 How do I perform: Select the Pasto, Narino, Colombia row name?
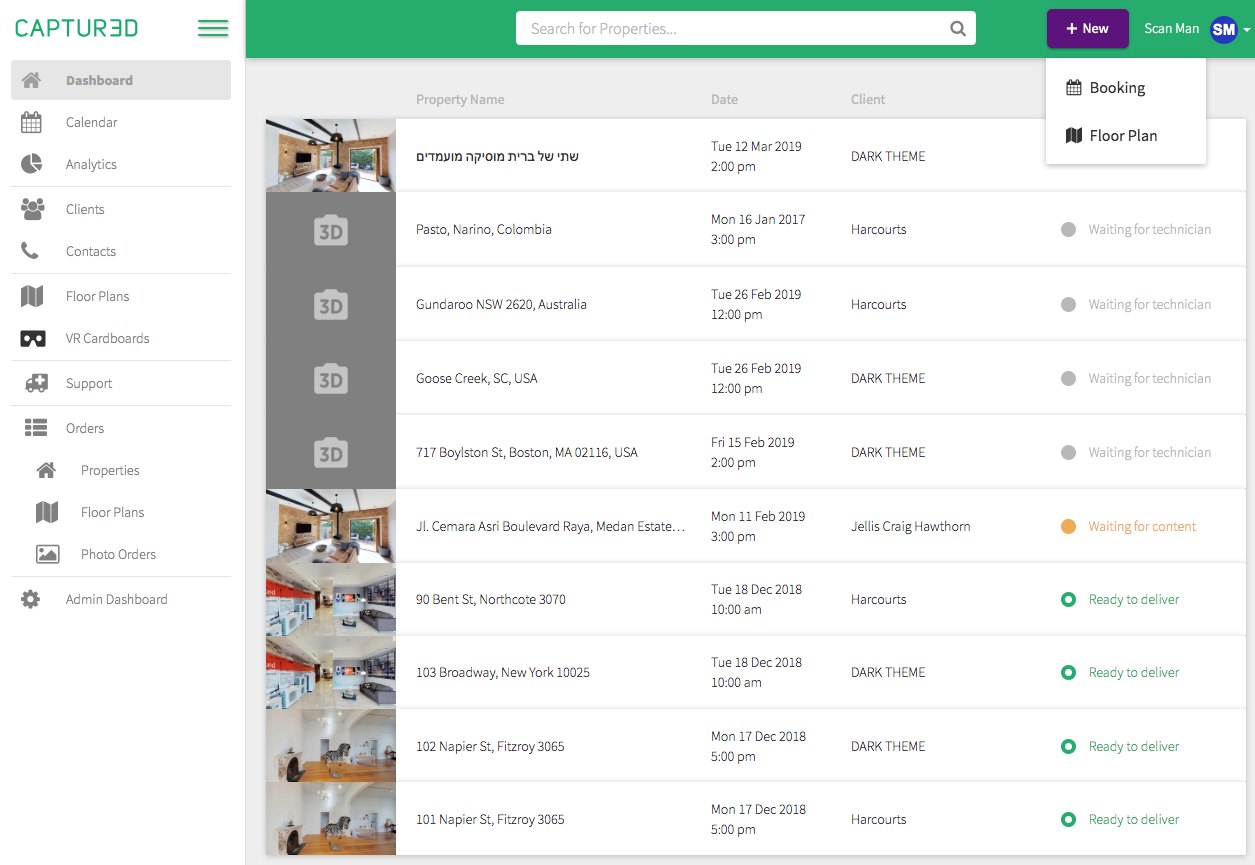coord(484,229)
